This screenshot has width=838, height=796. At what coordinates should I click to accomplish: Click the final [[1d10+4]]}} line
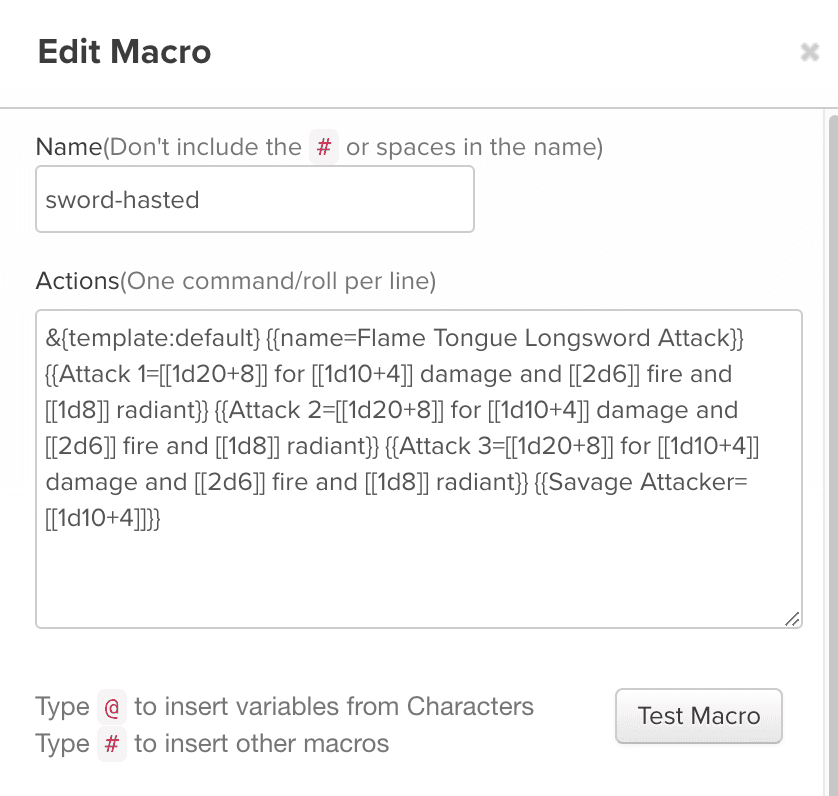(103, 518)
